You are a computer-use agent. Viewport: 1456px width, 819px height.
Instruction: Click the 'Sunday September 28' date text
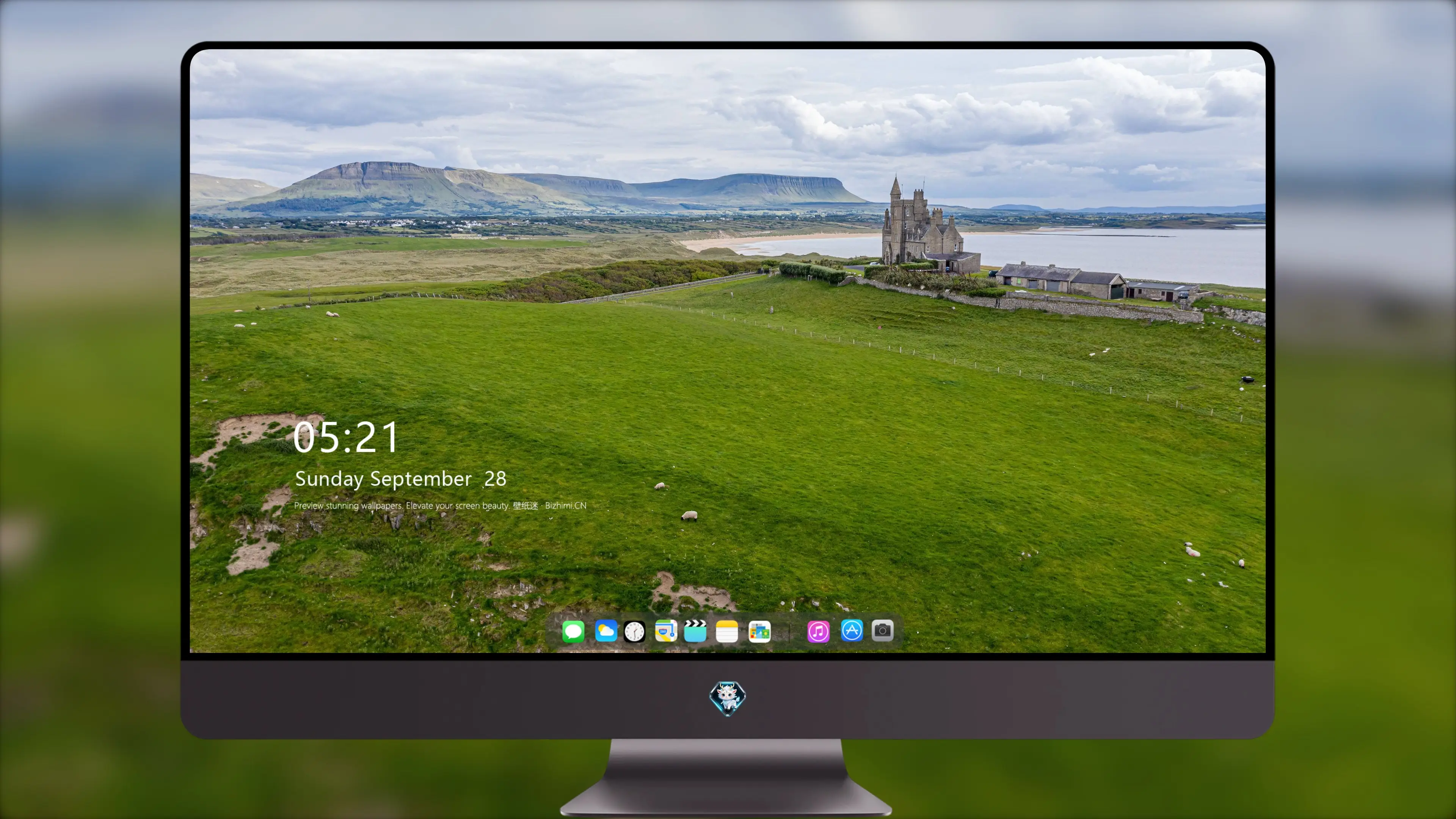click(401, 479)
